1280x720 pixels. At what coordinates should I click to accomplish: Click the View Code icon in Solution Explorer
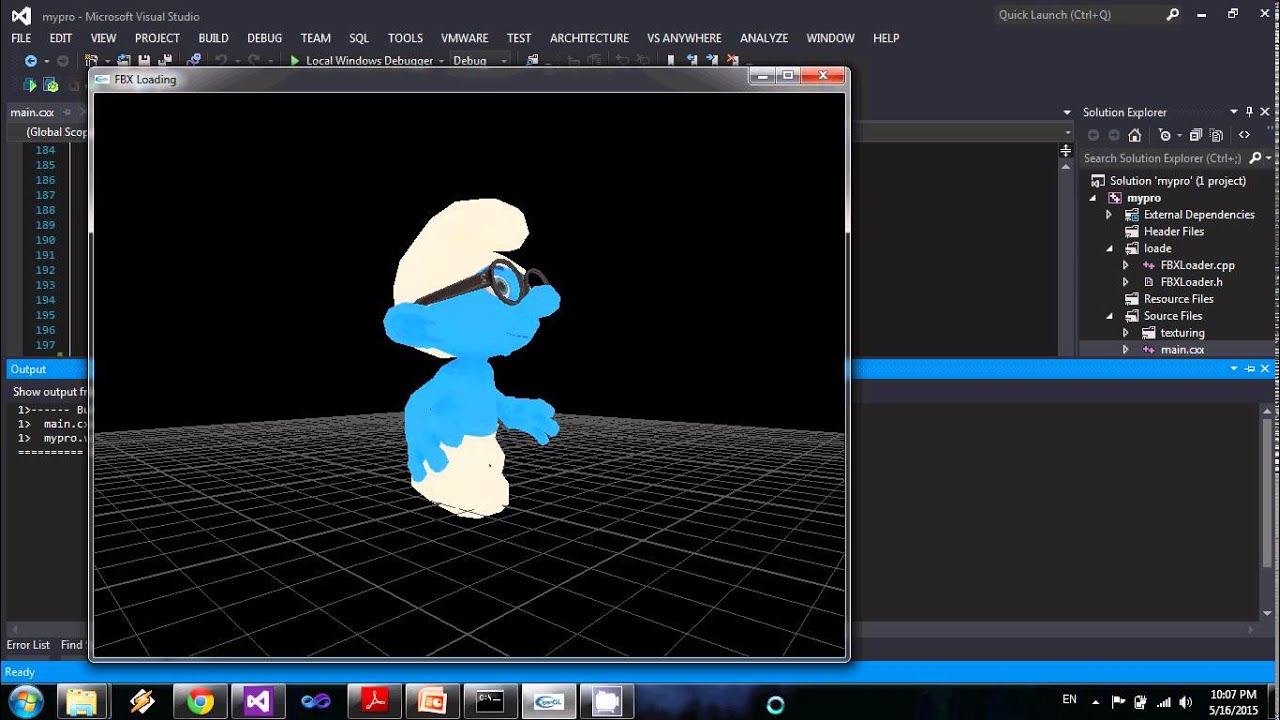pyautogui.click(x=1244, y=135)
